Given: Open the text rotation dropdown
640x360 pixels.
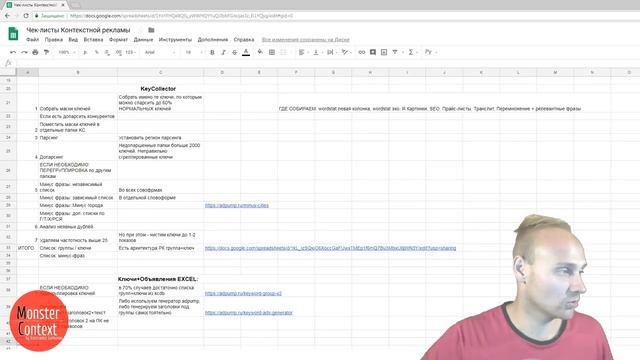Looking at the screenshot, I should click(x=346, y=52).
